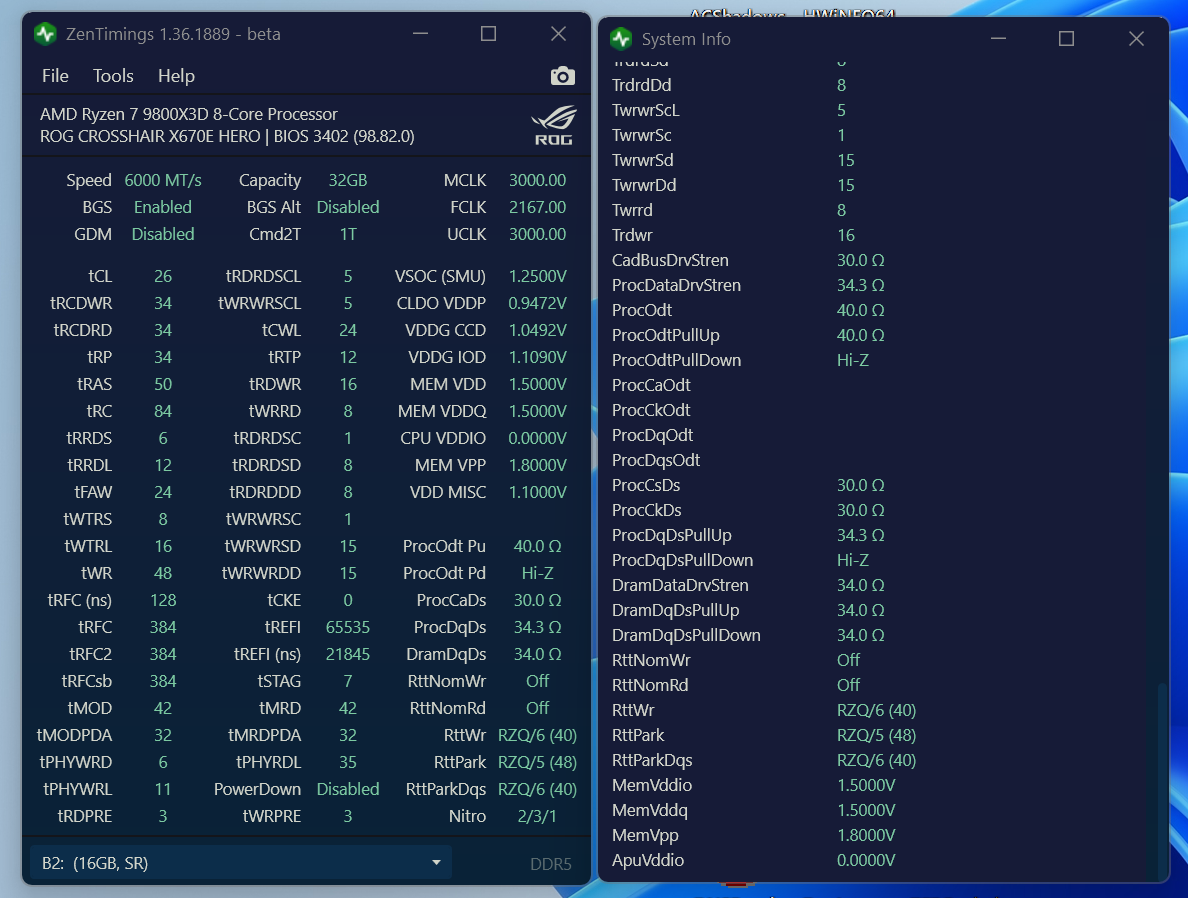The width and height of the screenshot is (1188, 898).
Task: Click the tPHYRDL value 35
Action: [348, 762]
